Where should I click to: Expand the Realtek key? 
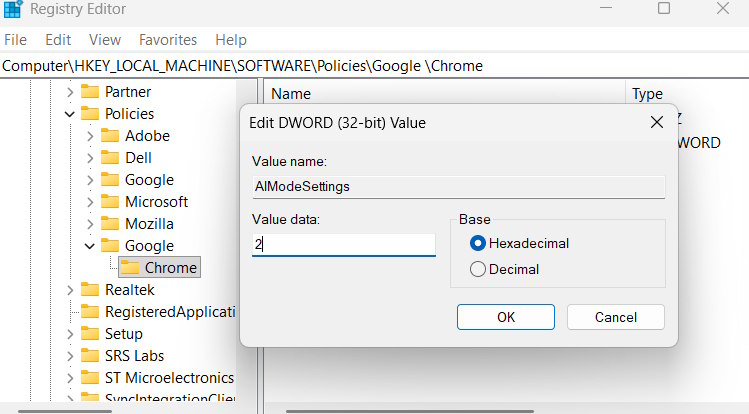coord(70,290)
